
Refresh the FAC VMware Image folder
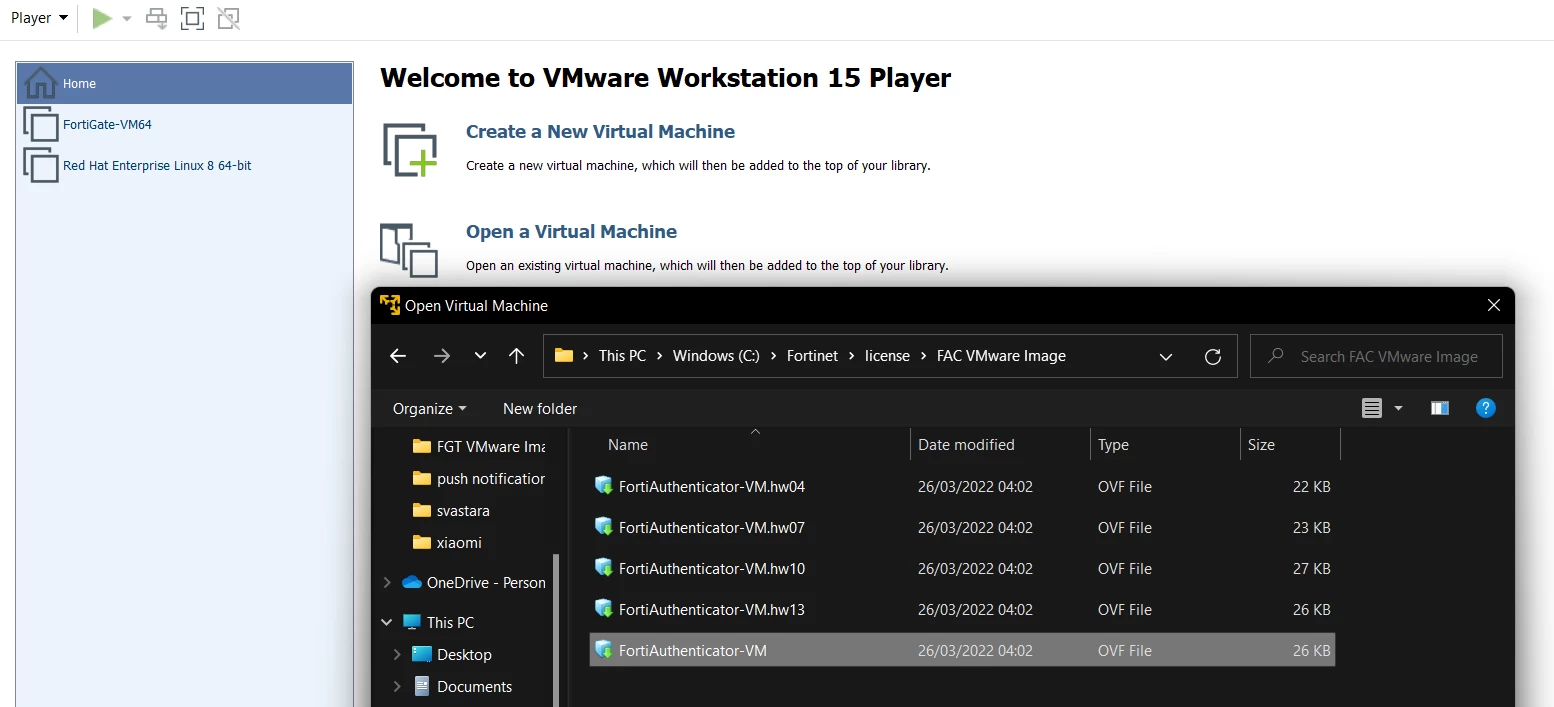tap(1213, 356)
